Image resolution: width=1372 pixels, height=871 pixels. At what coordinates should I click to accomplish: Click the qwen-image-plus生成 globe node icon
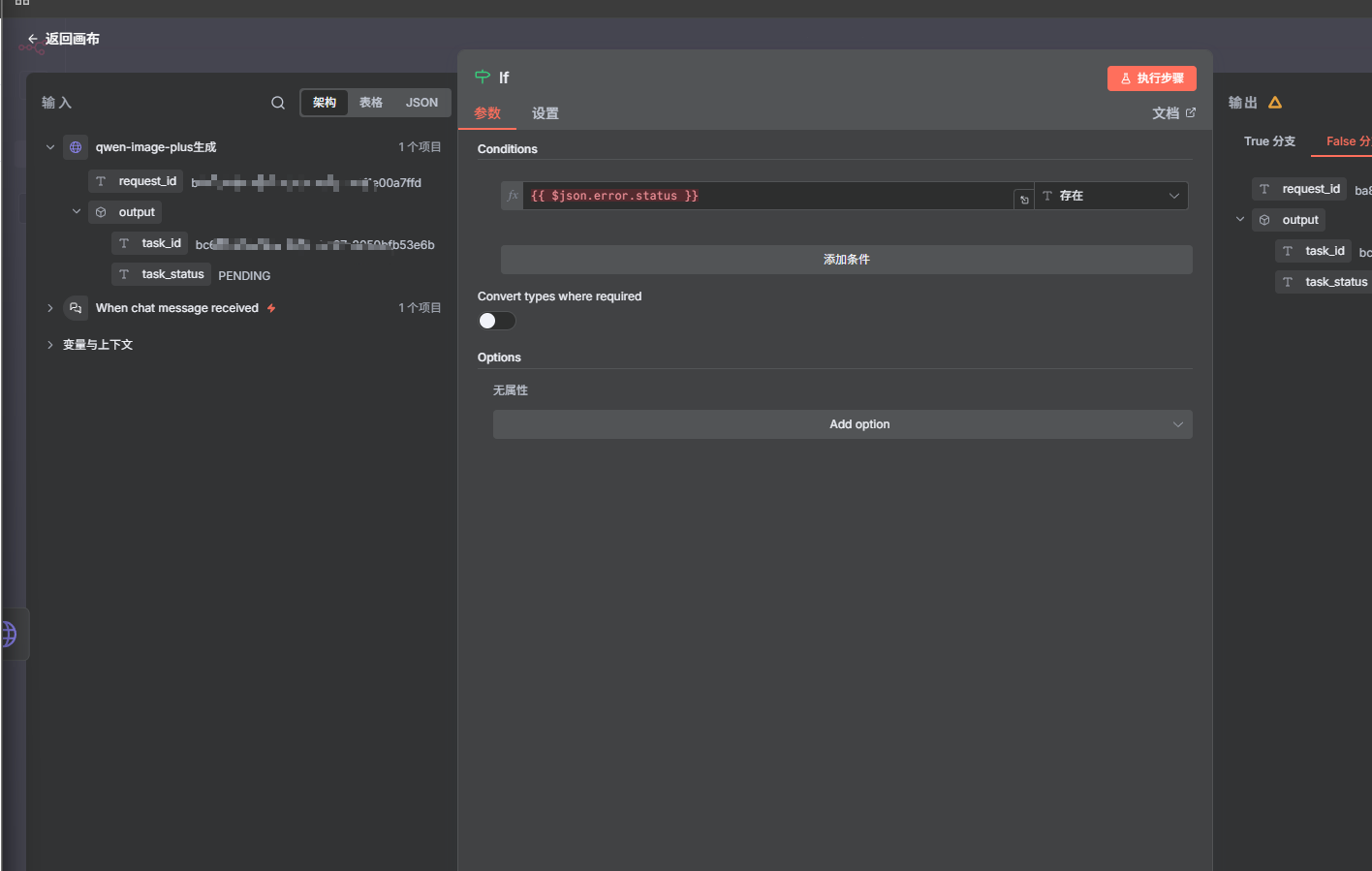click(x=76, y=147)
